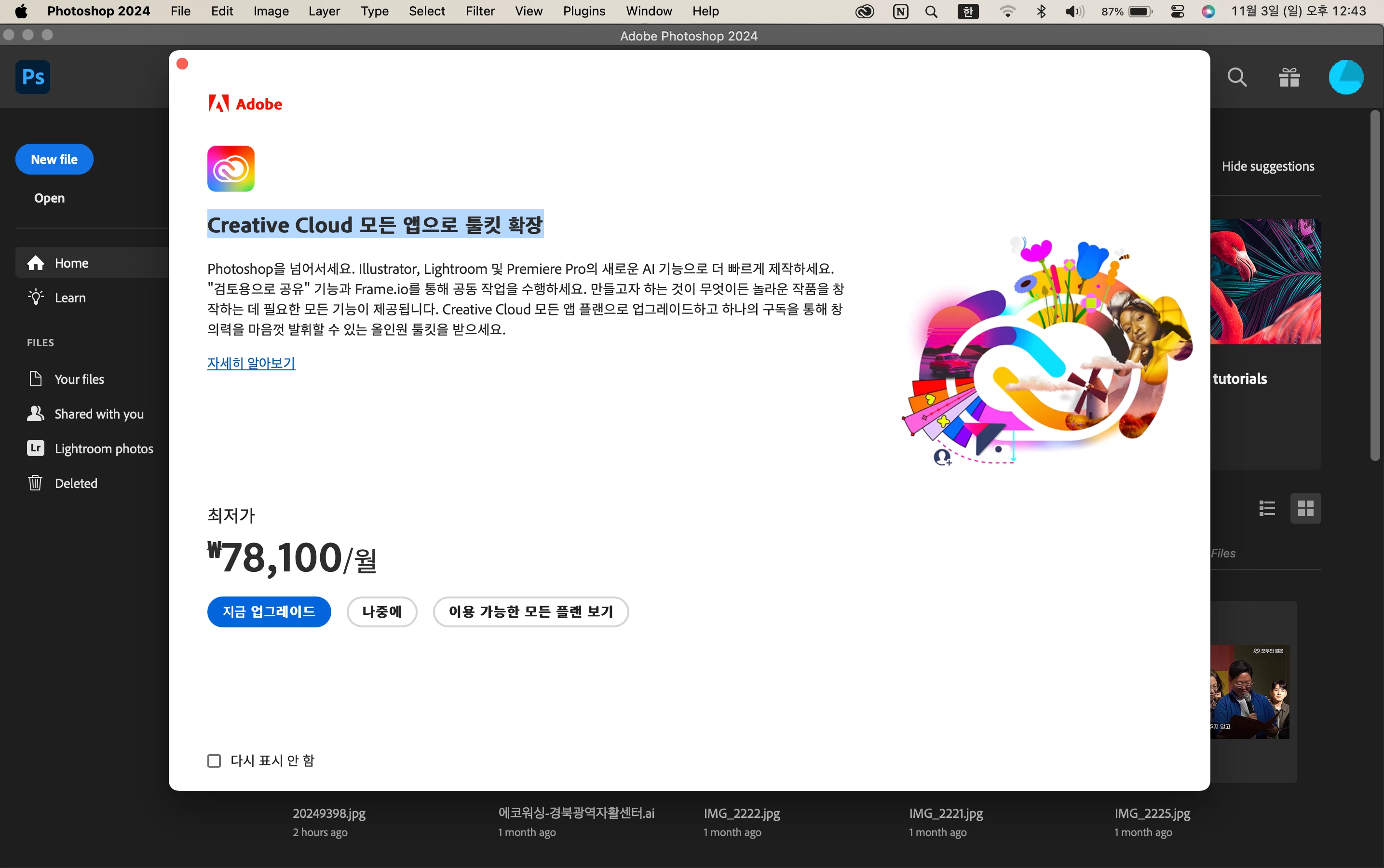Close the Creative Cloud upgrade dialog

point(183,64)
